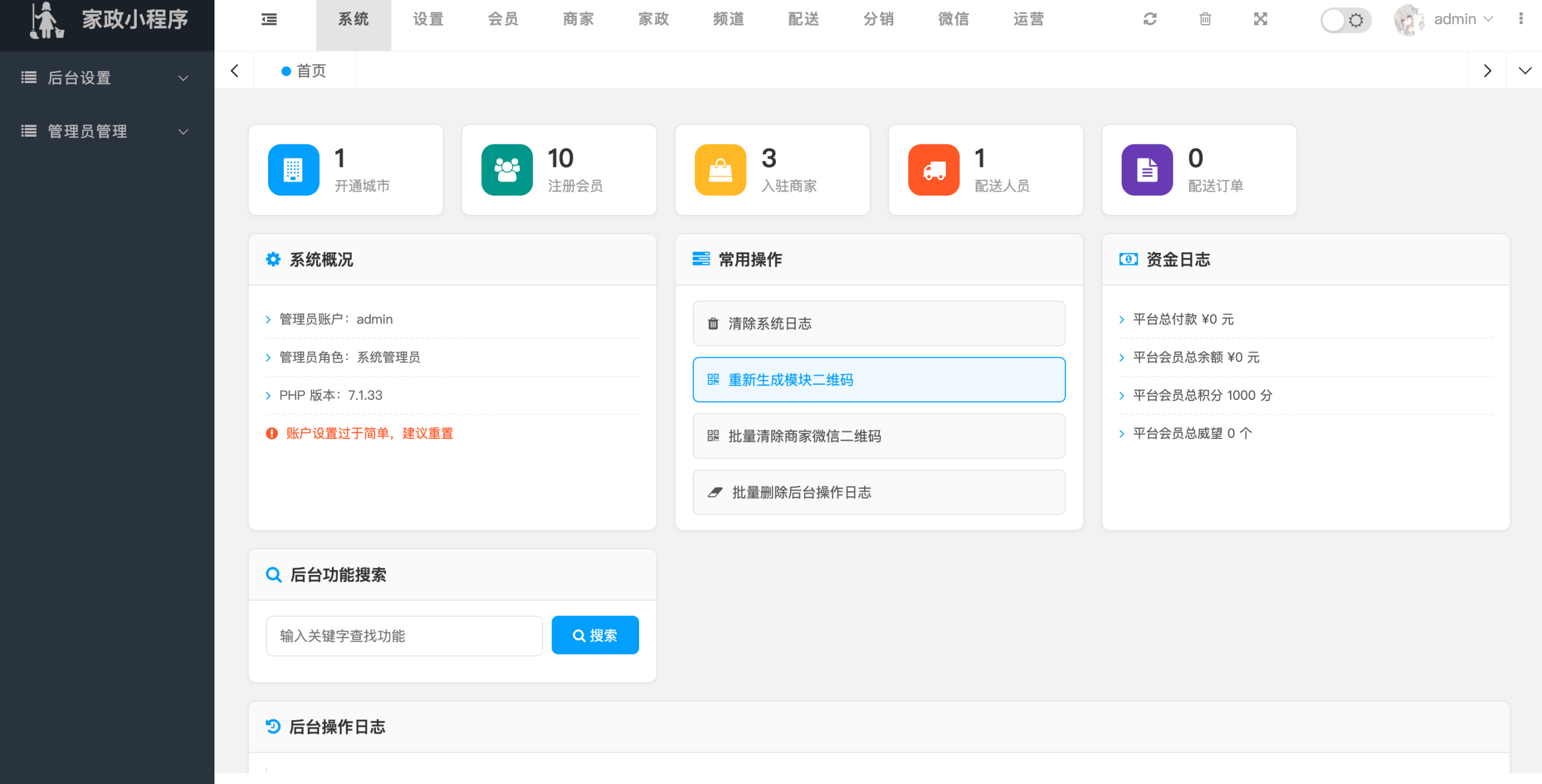Click the 批量删除后台操作日志 button
This screenshot has height=784, width=1542.
click(879, 492)
